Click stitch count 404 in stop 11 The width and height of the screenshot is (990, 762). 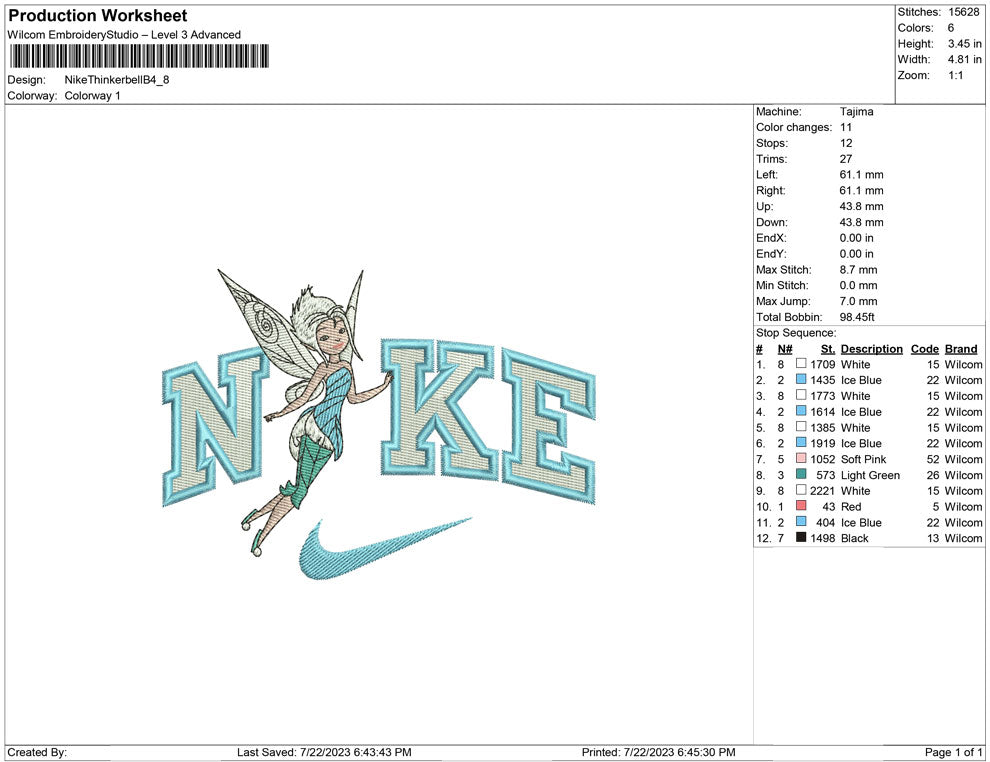coord(826,523)
